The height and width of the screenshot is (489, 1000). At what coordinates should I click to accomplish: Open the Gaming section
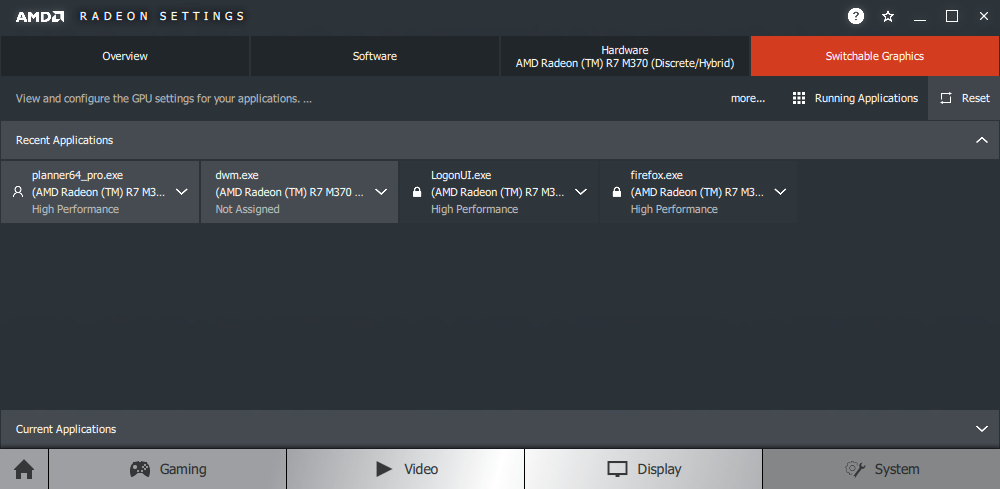tap(168, 469)
